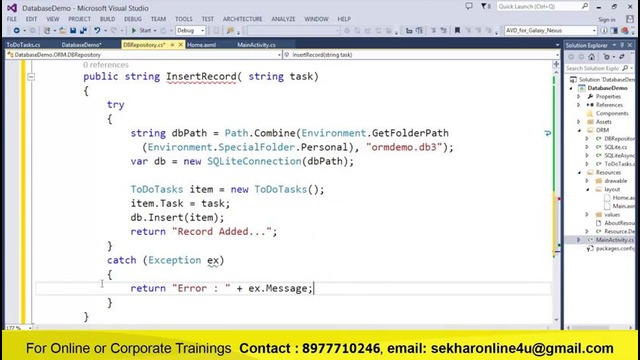The image size is (640, 360).
Task: Collapse the InsertRecord method outline box
Action: click(31, 77)
